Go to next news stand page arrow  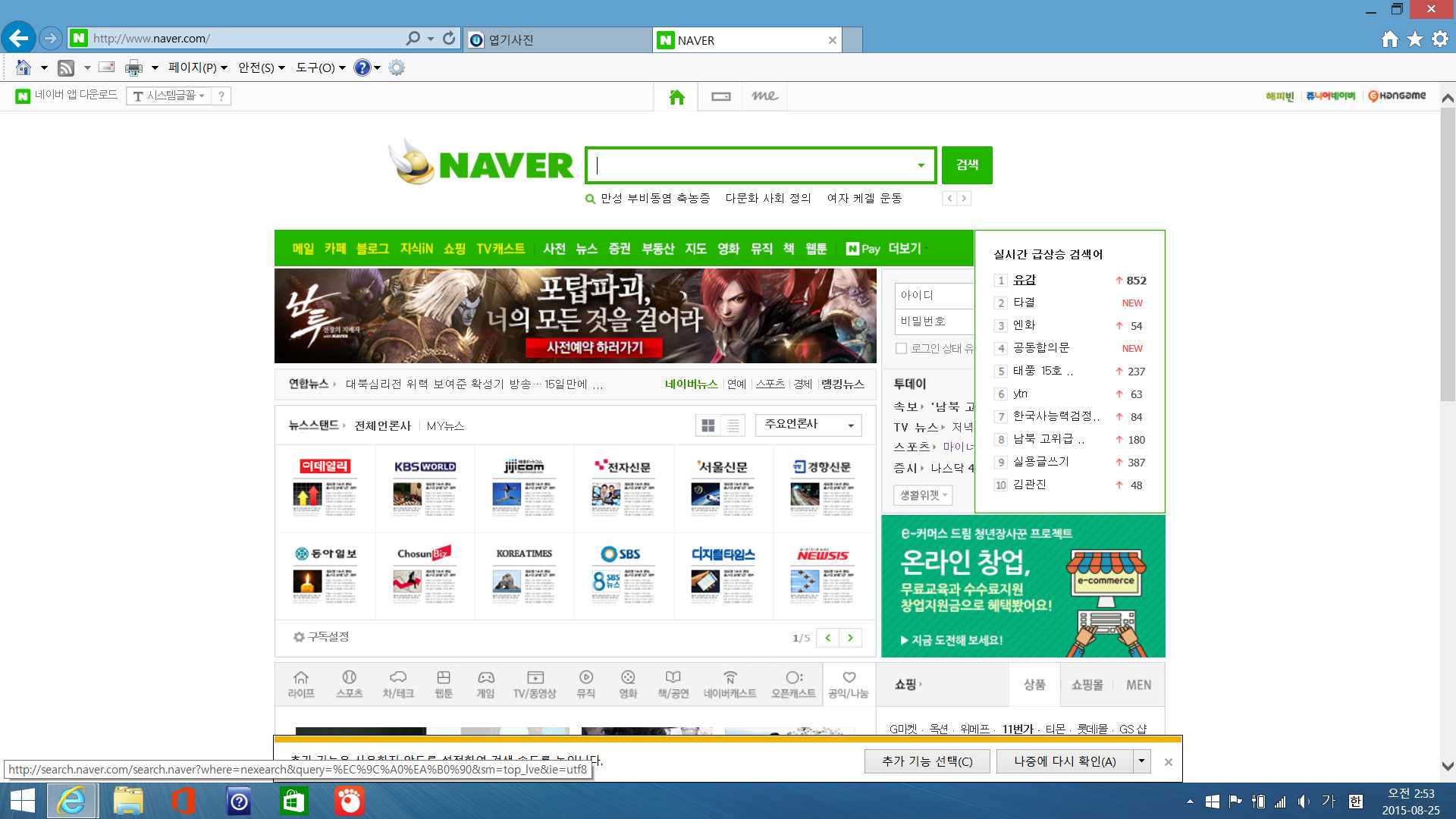pos(851,638)
